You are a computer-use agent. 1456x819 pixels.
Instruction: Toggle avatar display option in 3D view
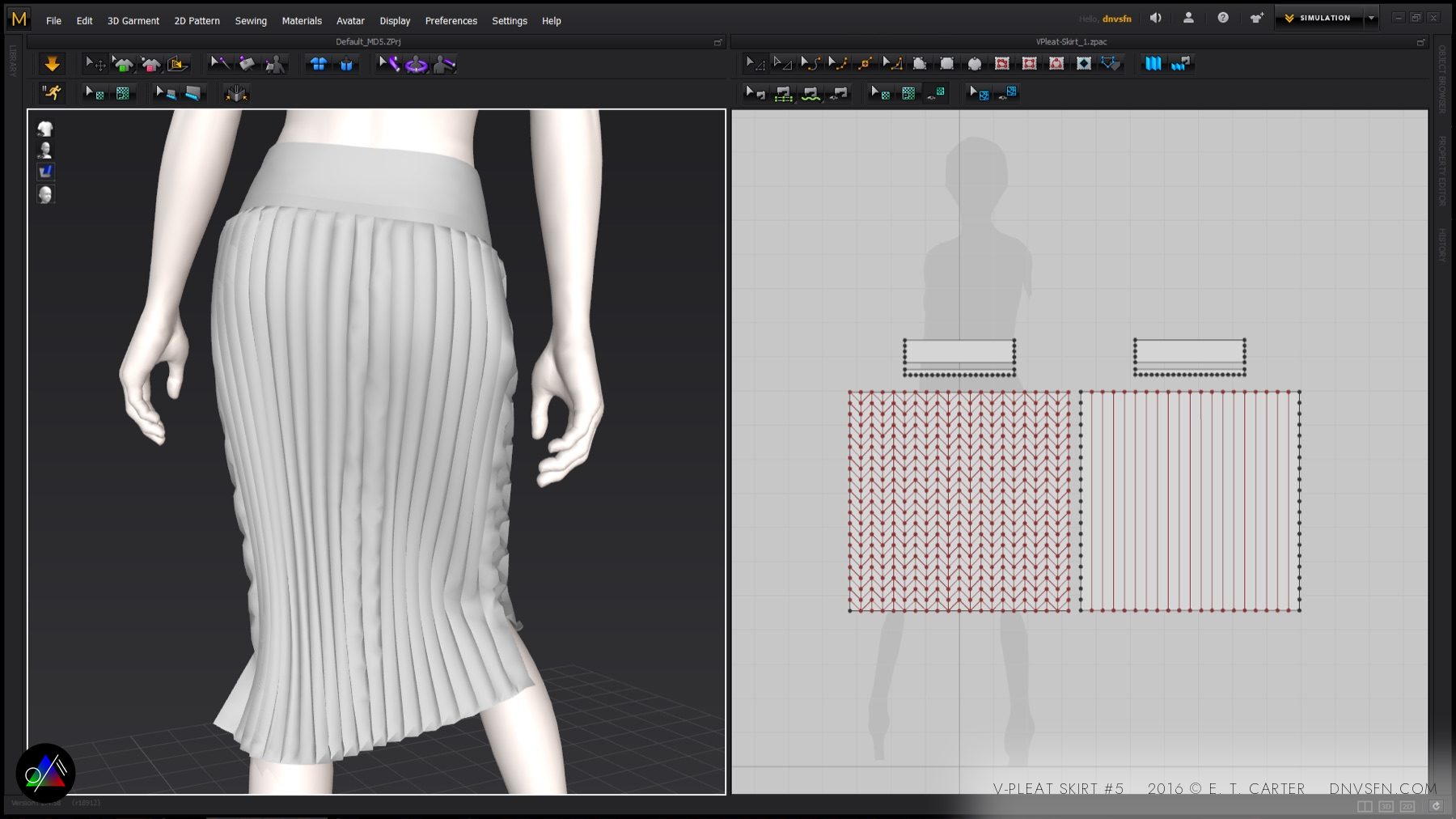coord(45,151)
